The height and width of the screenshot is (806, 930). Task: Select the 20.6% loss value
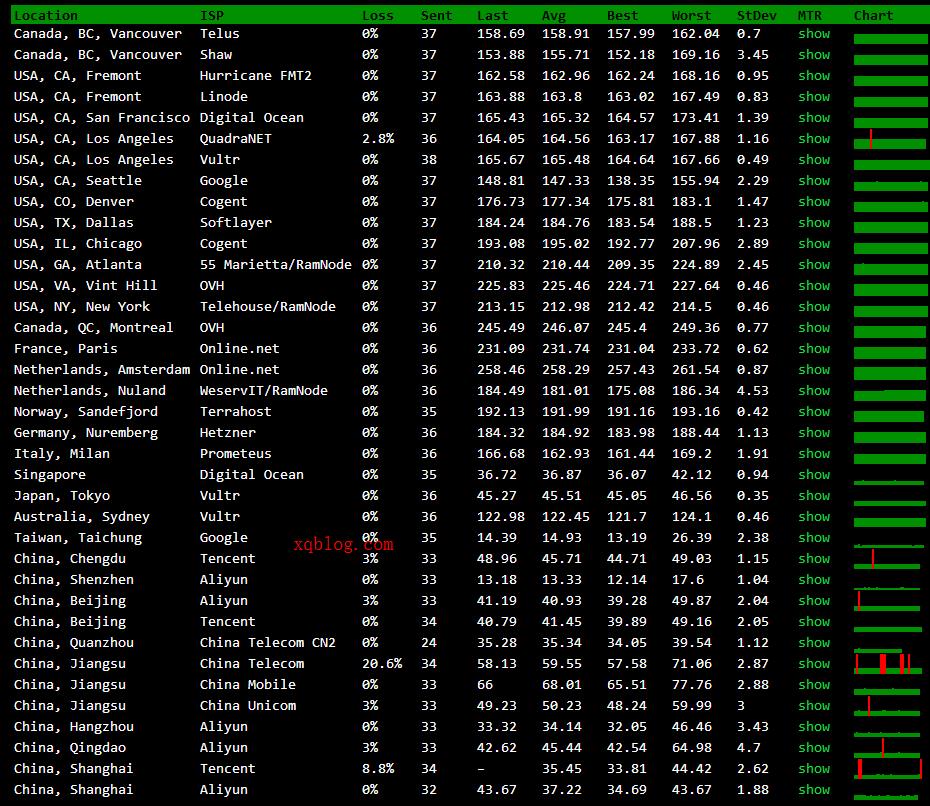click(x=382, y=664)
